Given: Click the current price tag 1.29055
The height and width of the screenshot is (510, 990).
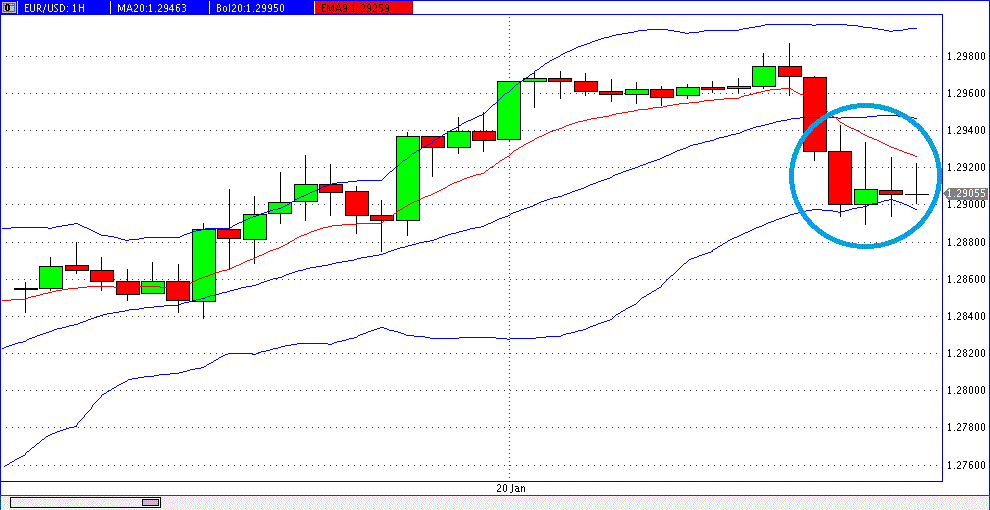Looking at the screenshot, I should 963,194.
